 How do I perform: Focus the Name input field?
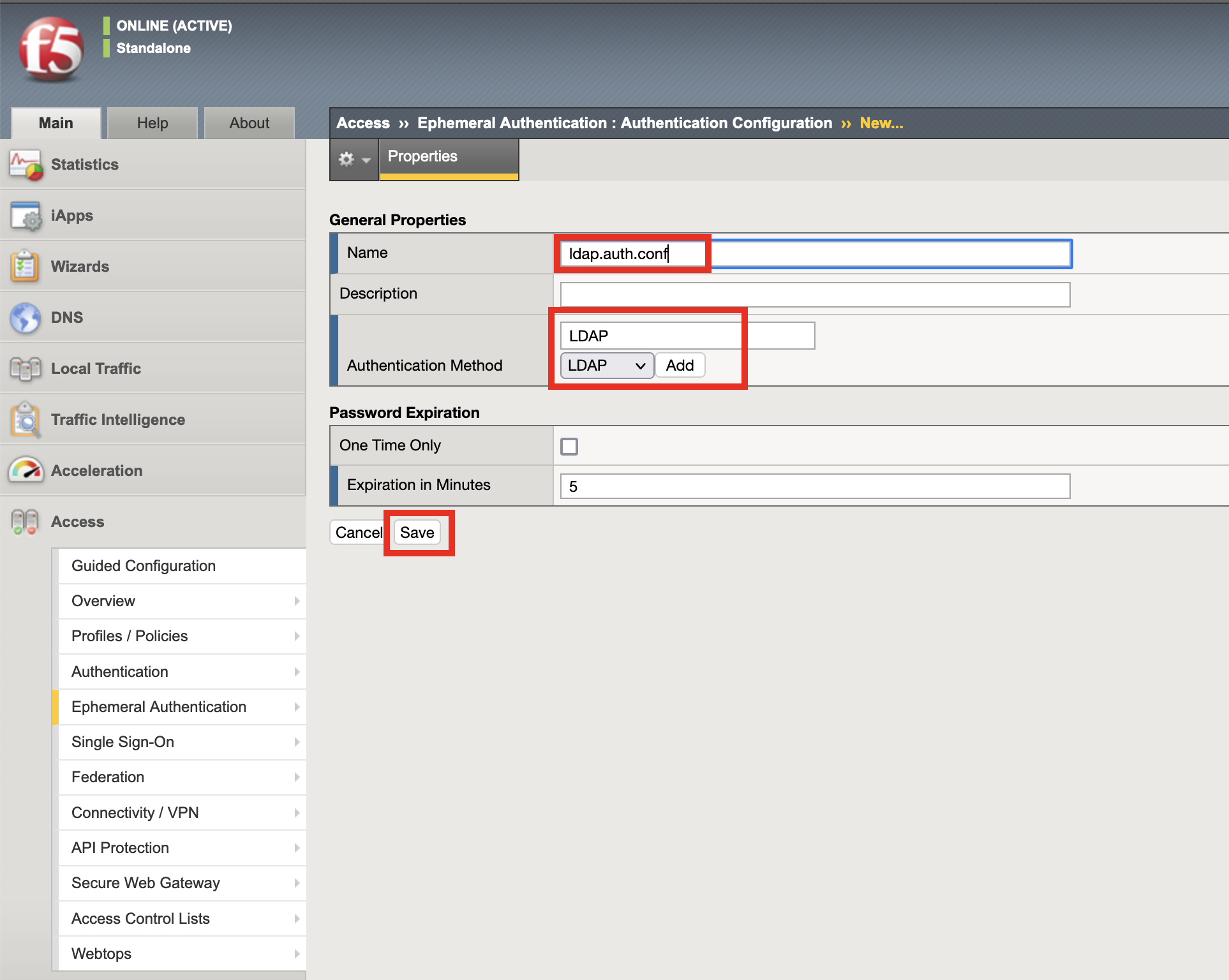(x=816, y=254)
